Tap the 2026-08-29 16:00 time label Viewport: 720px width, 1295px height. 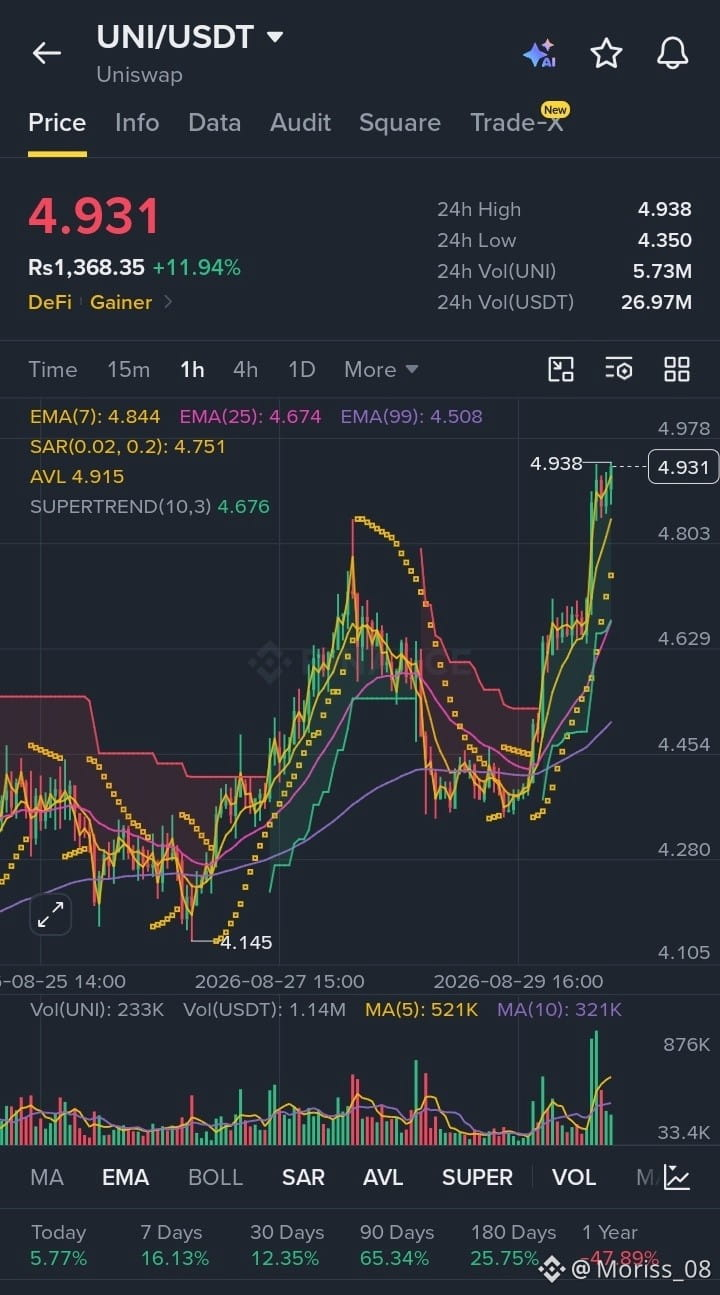pyautogui.click(x=518, y=981)
